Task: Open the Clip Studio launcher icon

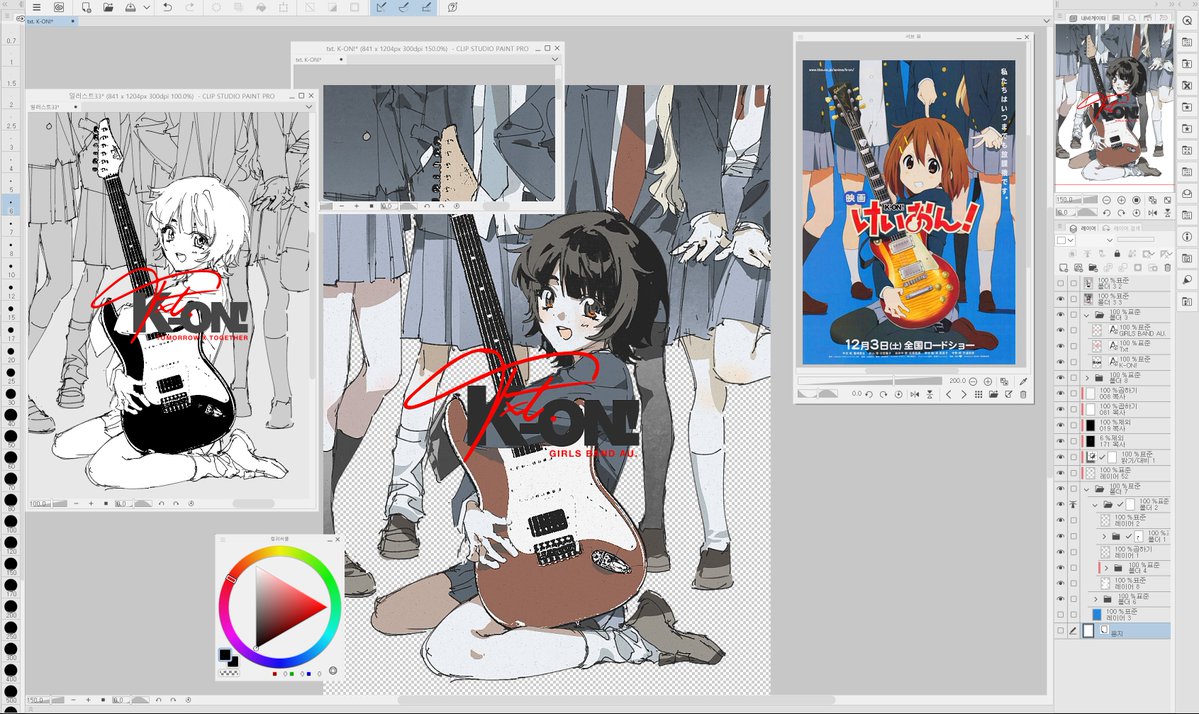Action: (x=58, y=7)
